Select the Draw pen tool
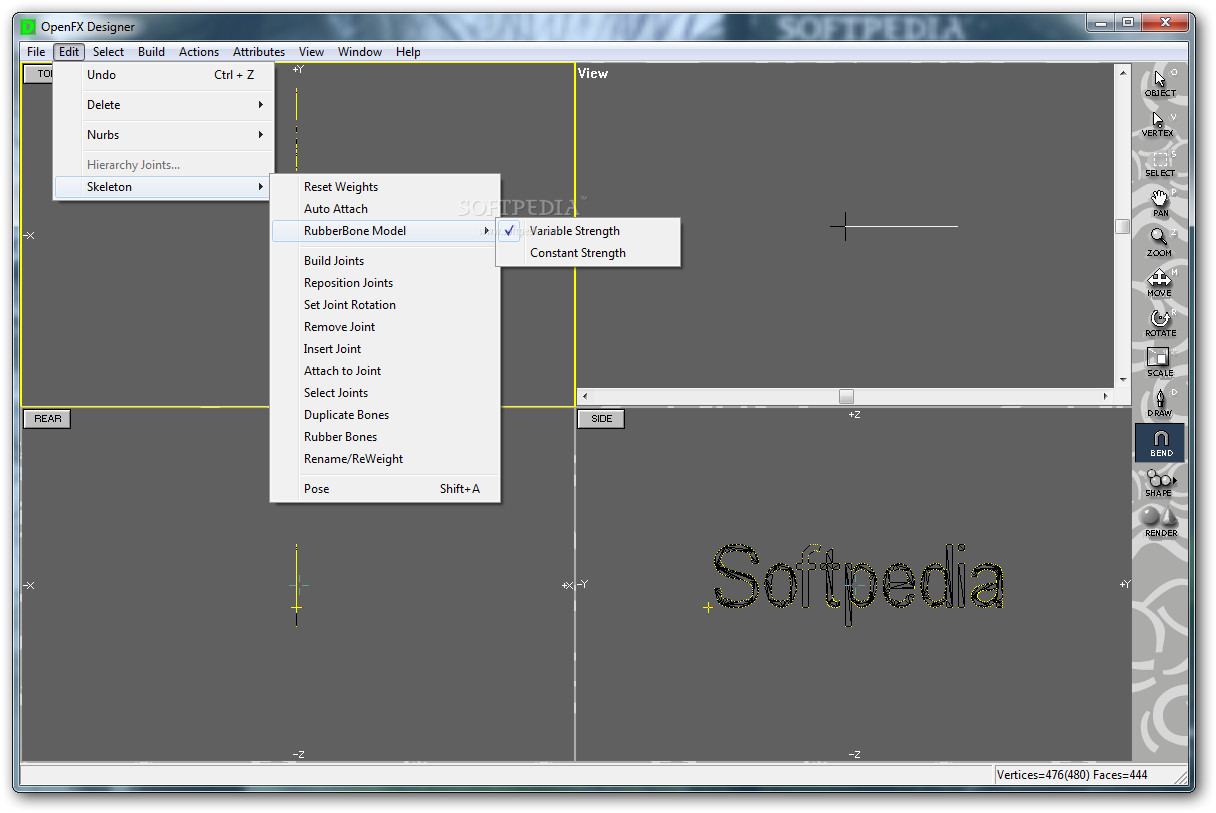Viewport: 1216px width, 813px height. point(1160,403)
